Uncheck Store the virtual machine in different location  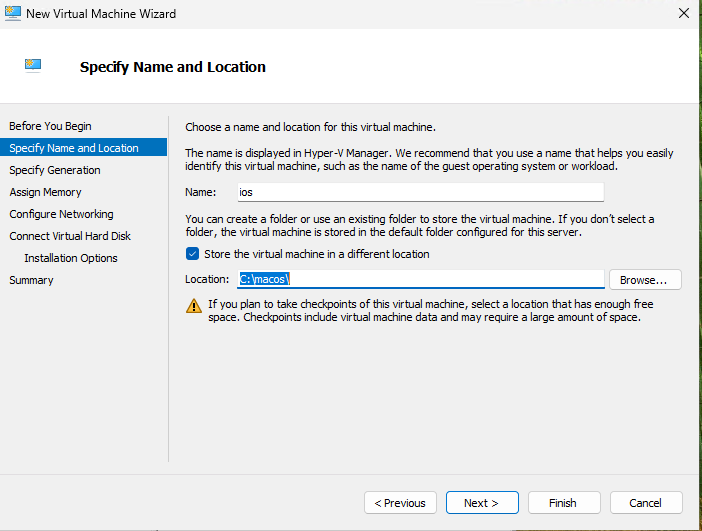tap(193, 254)
